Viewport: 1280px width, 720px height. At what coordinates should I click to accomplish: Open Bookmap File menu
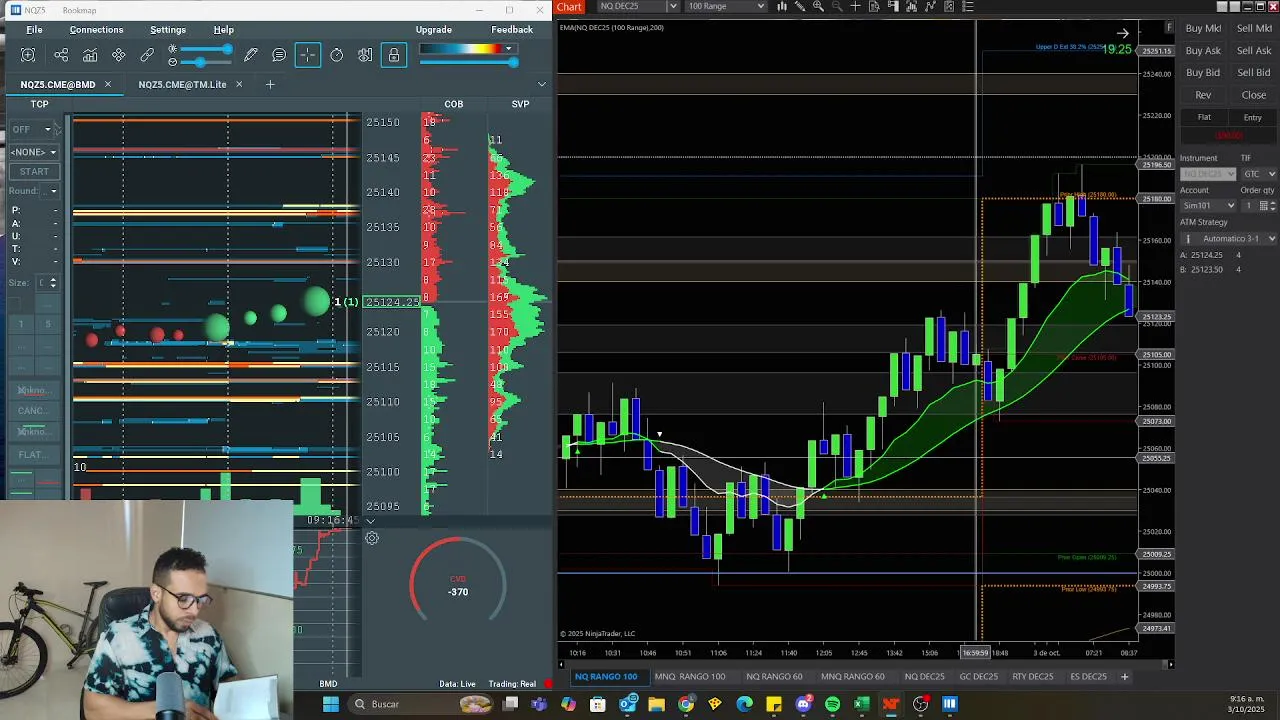(x=34, y=30)
